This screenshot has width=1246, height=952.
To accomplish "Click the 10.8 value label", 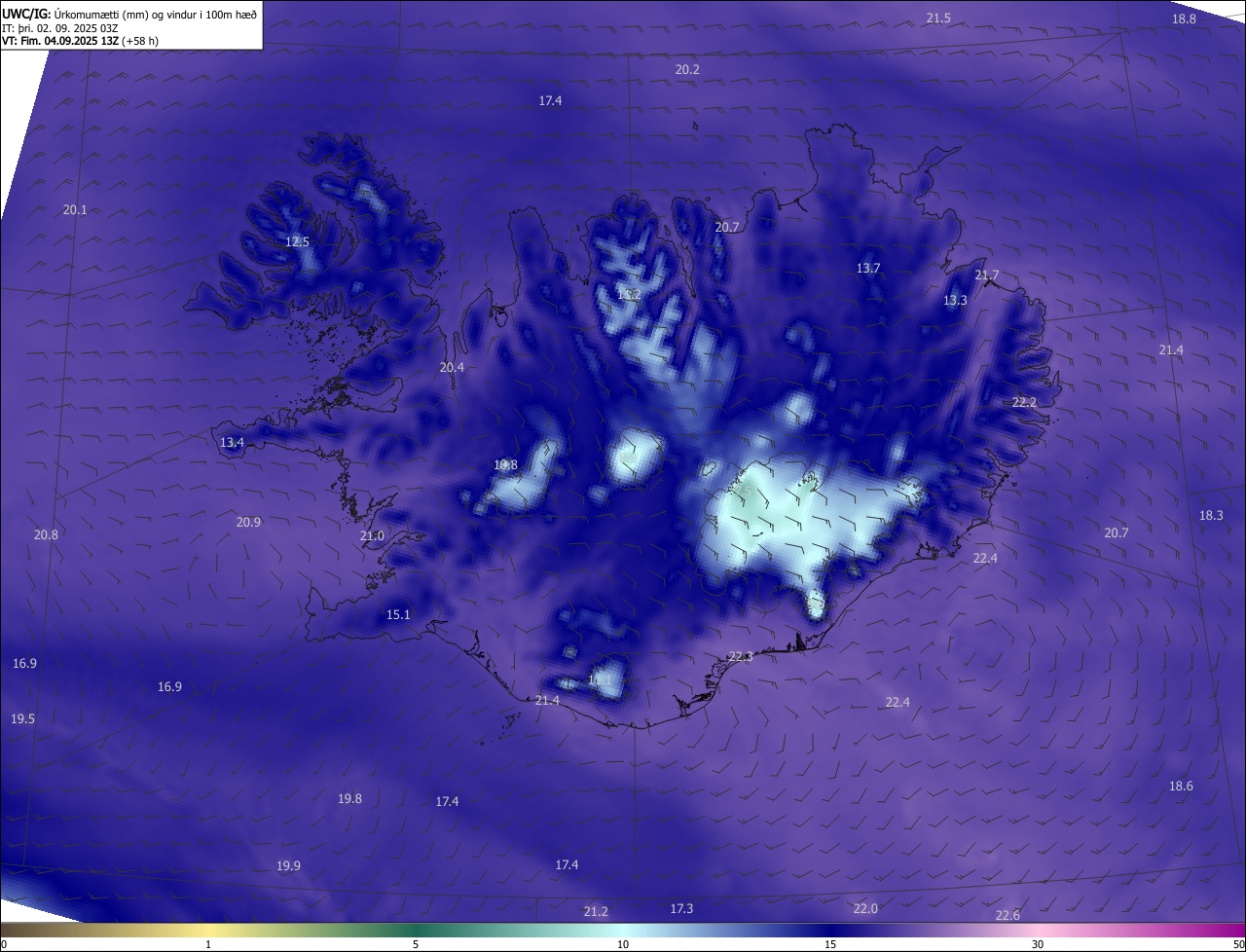I will 505,465.
